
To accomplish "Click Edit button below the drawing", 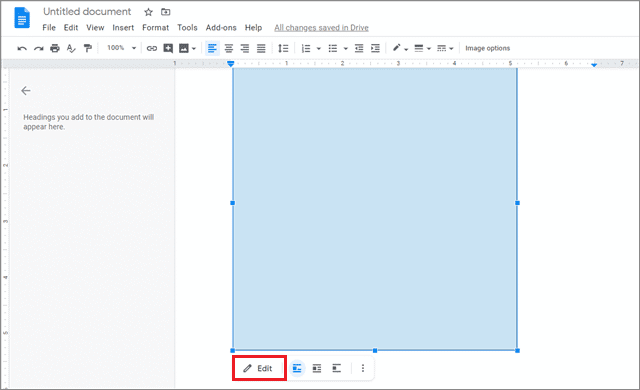I will [259, 368].
